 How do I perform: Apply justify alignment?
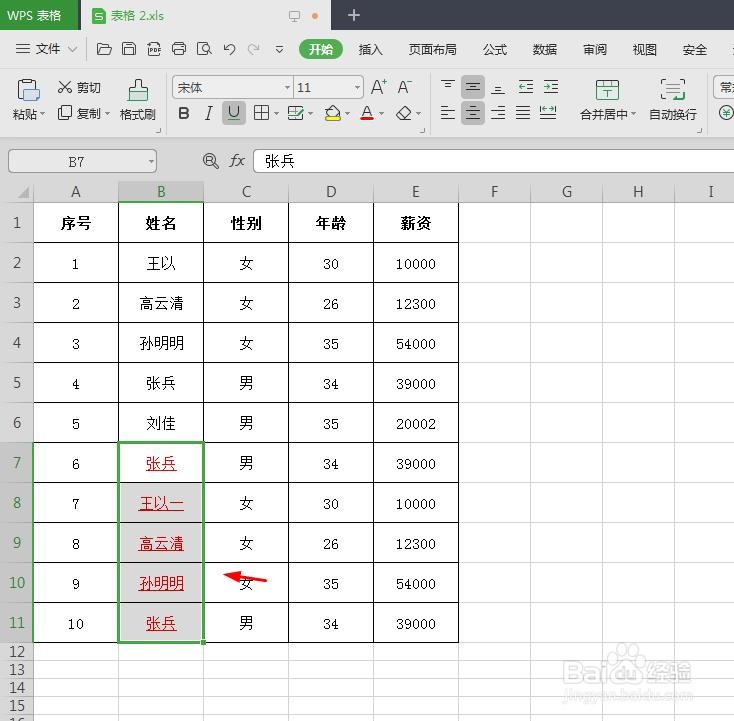(x=523, y=113)
